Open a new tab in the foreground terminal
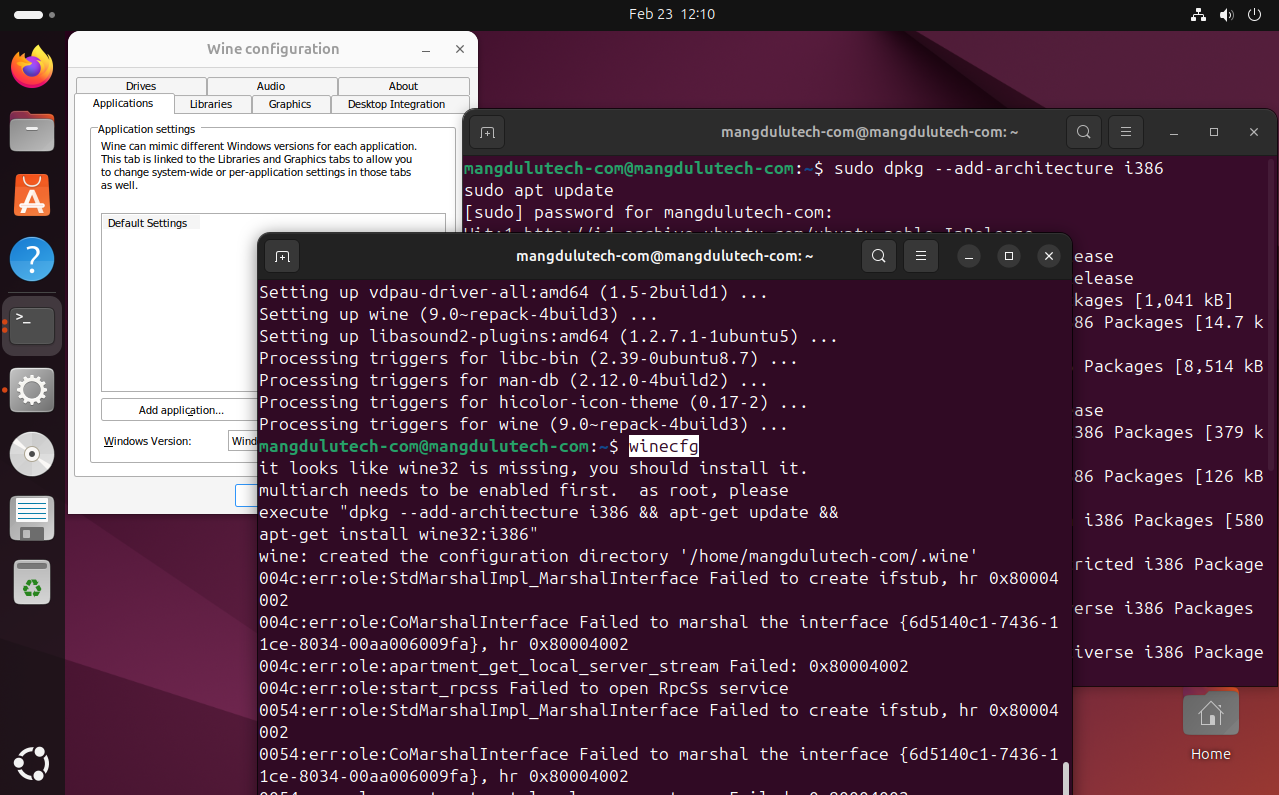 click(282, 256)
